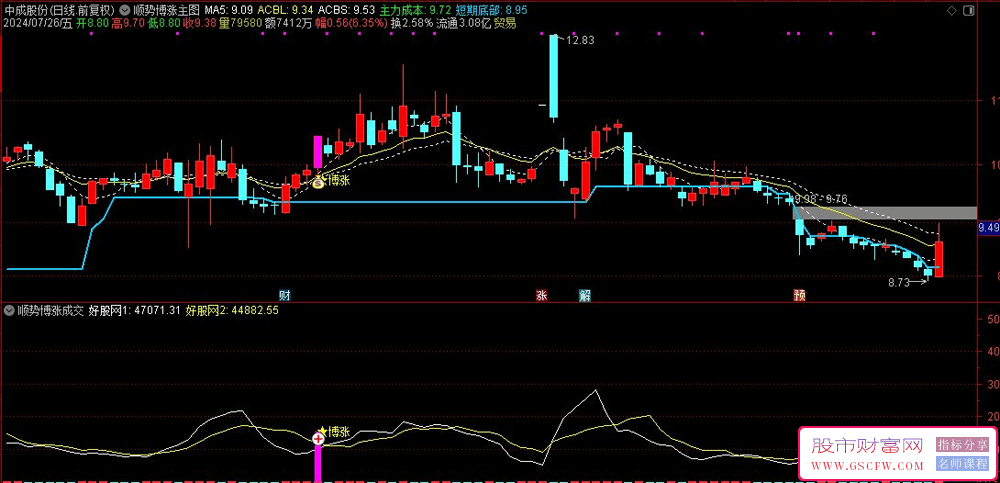The height and width of the screenshot is (483, 1000).
Task: Click the 预 info marker
Action: click(798, 295)
